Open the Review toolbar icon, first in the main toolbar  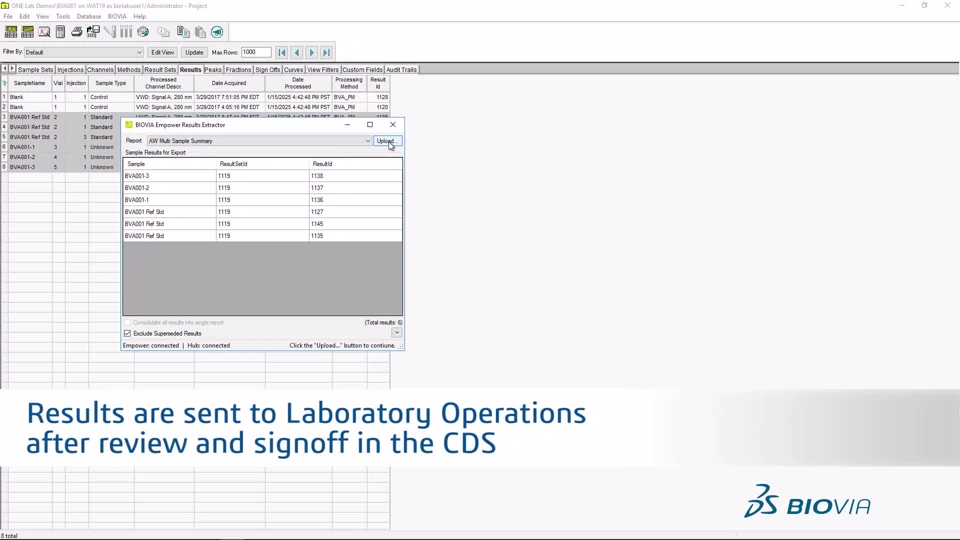(x=11, y=32)
